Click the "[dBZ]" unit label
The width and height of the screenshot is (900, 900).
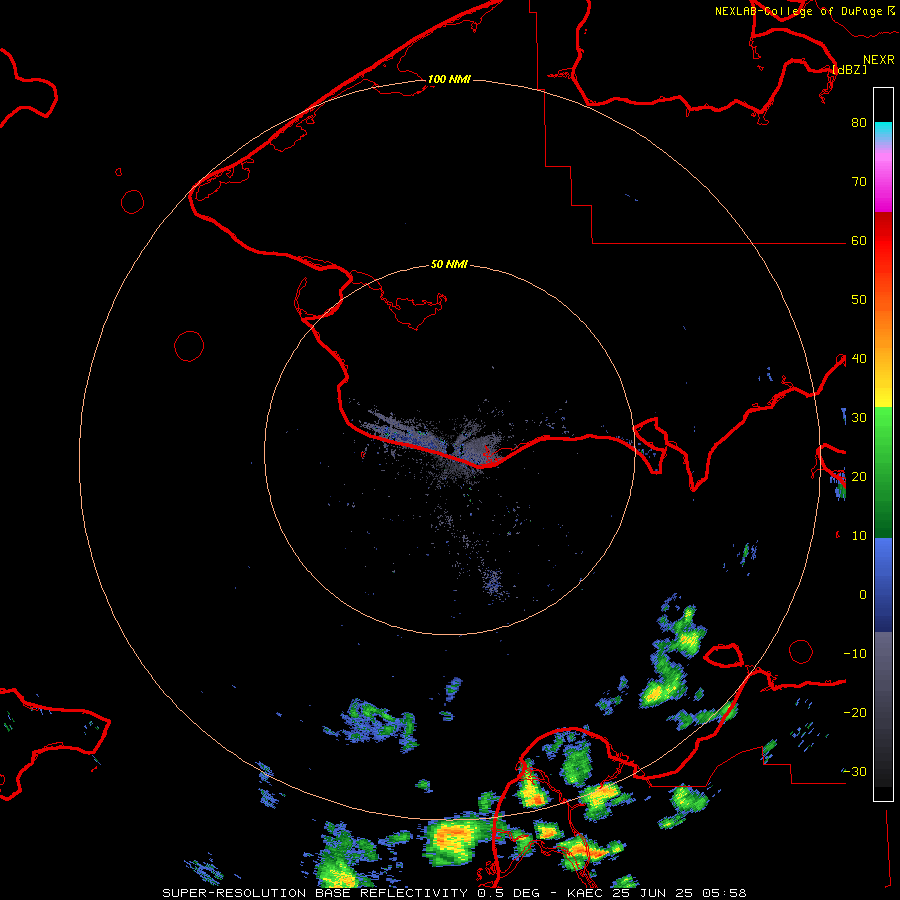(849, 69)
